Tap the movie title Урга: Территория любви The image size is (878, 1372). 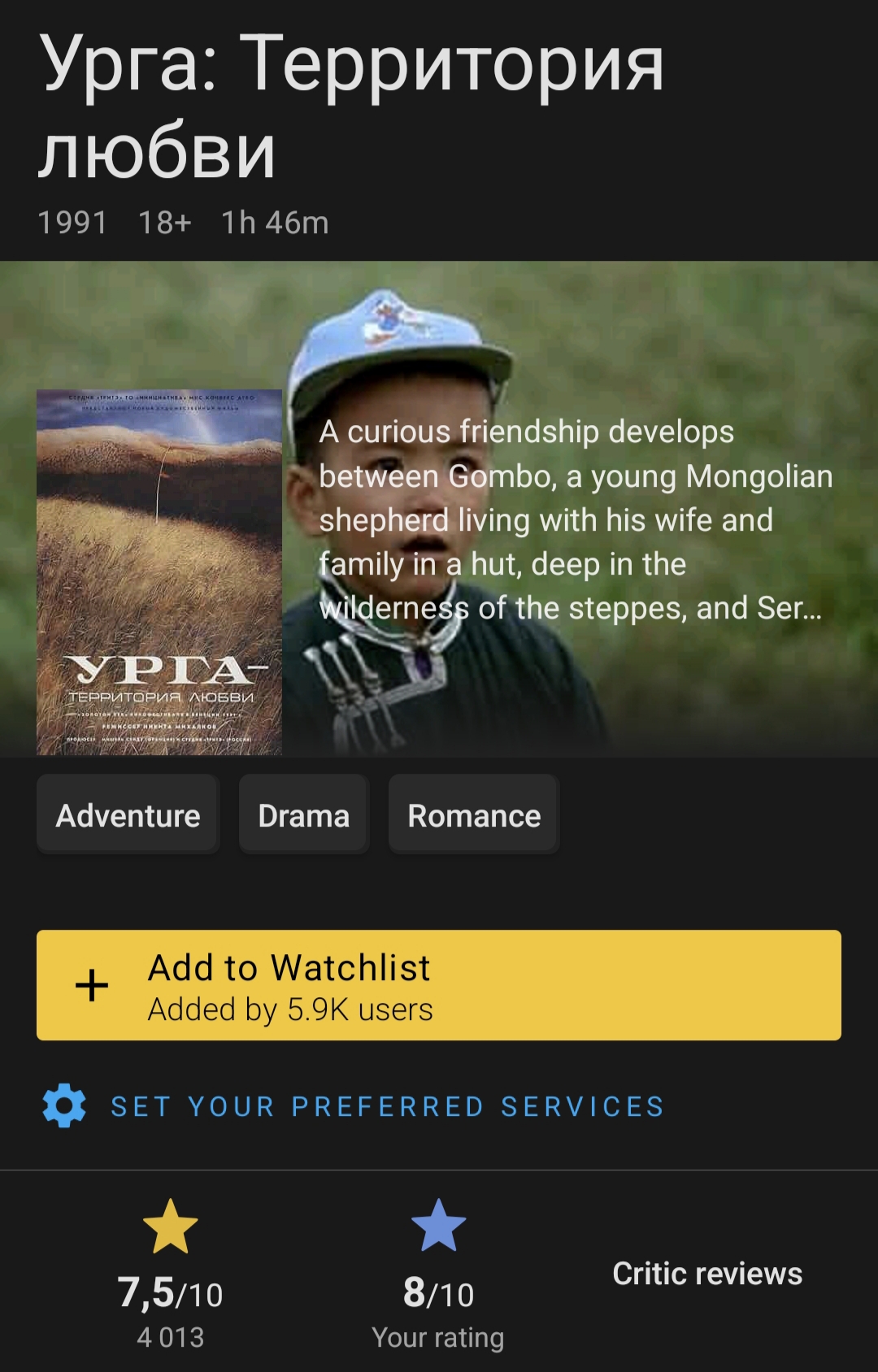352,106
